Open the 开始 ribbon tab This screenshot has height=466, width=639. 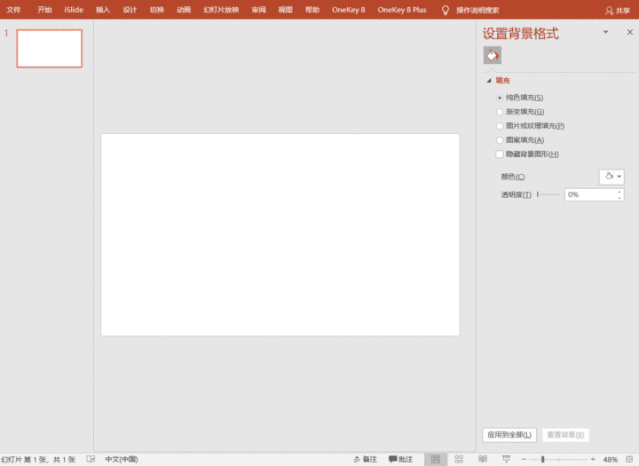pos(45,10)
